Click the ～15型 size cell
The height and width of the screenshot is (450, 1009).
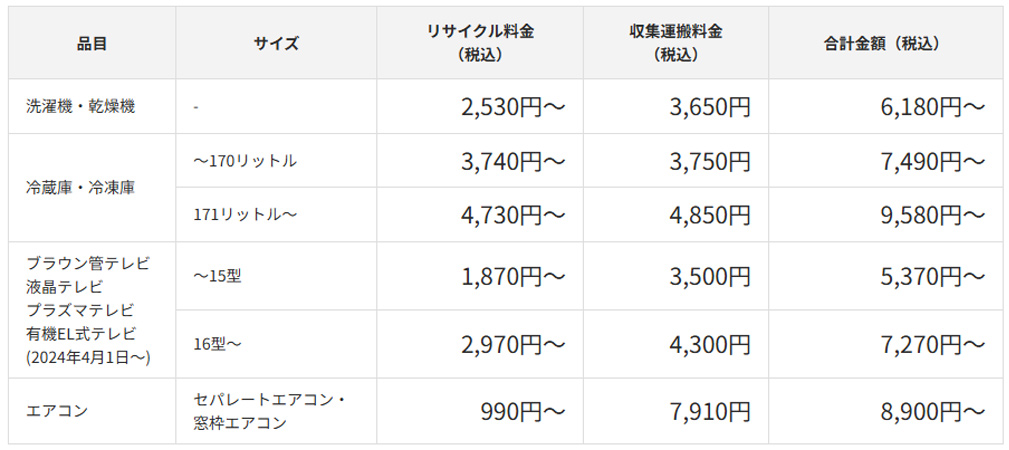(218, 276)
